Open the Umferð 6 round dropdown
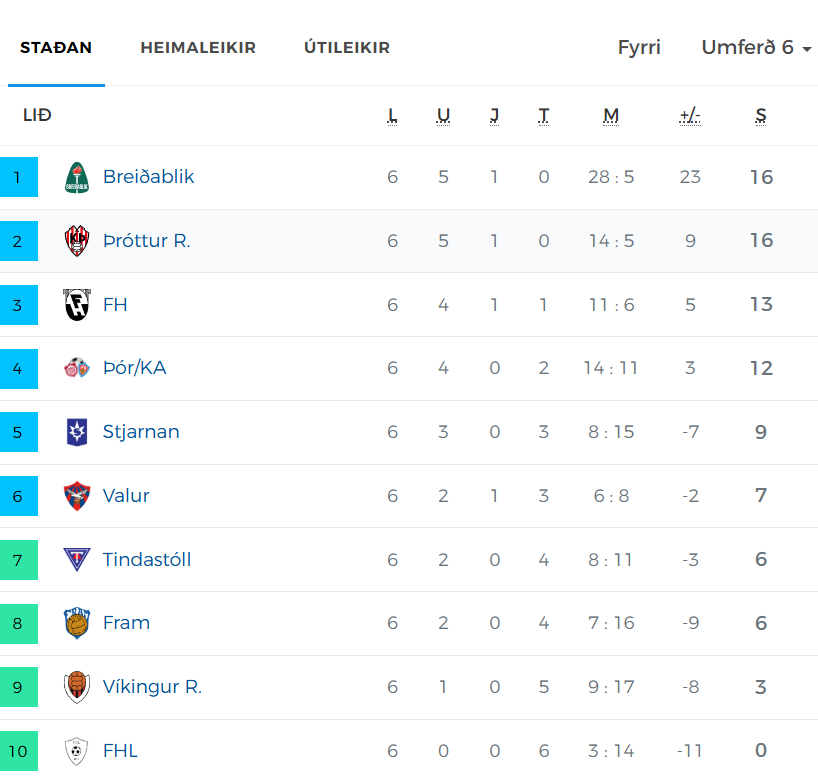The image size is (818, 778). (756, 47)
